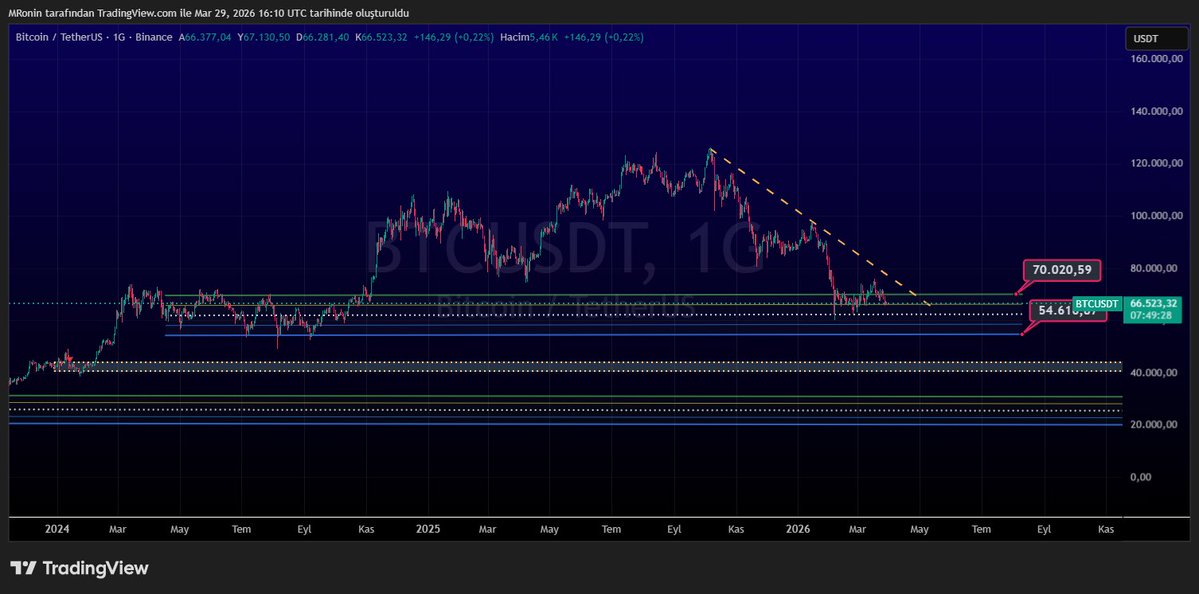1199x594 pixels.
Task: Click the bar countdown timer 07:49:28
Action: (1151, 315)
